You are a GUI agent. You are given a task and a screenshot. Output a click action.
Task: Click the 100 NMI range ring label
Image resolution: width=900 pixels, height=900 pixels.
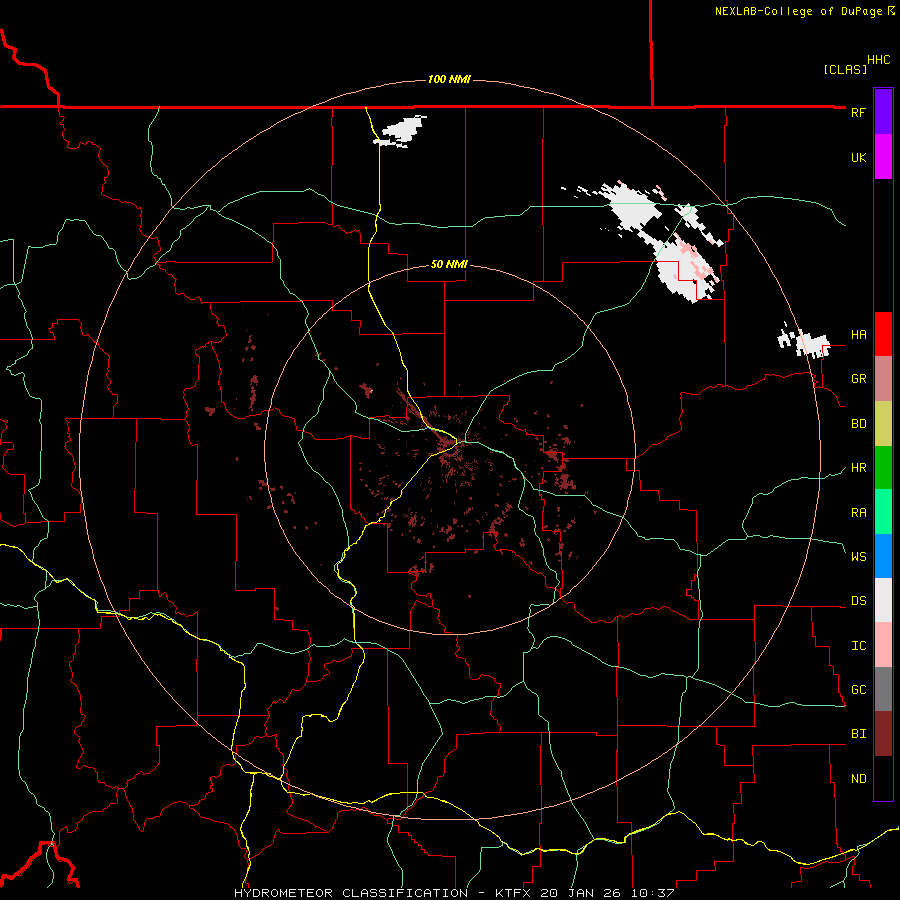(x=449, y=79)
